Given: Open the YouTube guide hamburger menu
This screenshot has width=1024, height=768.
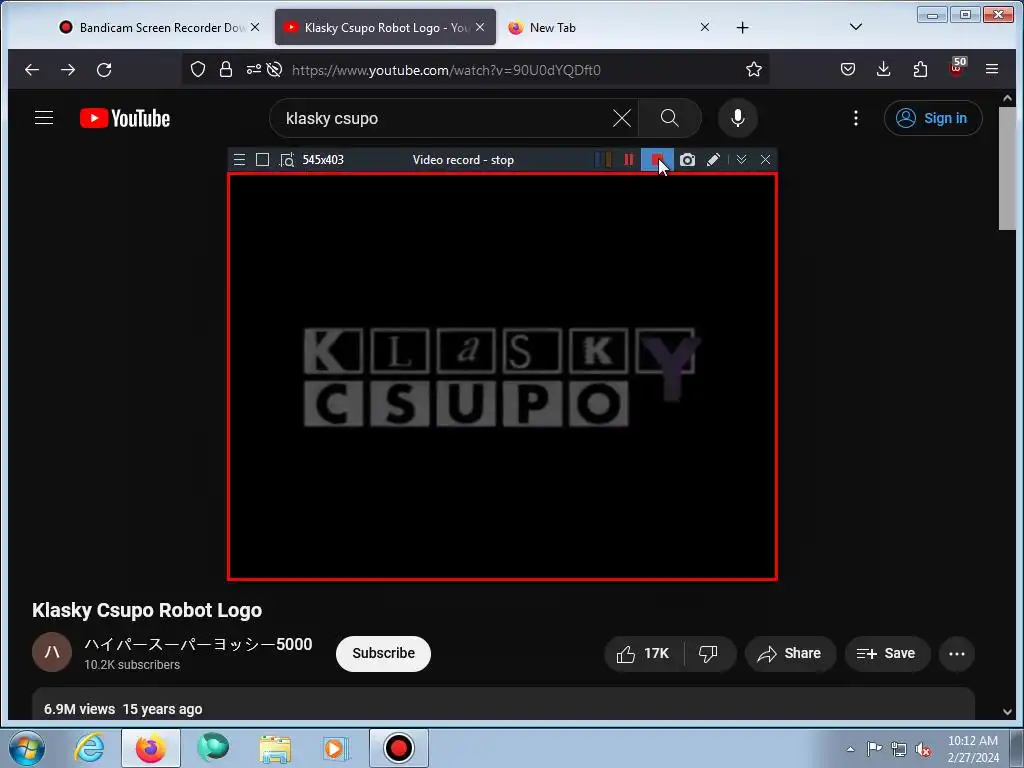Looking at the screenshot, I should [44, 118].
